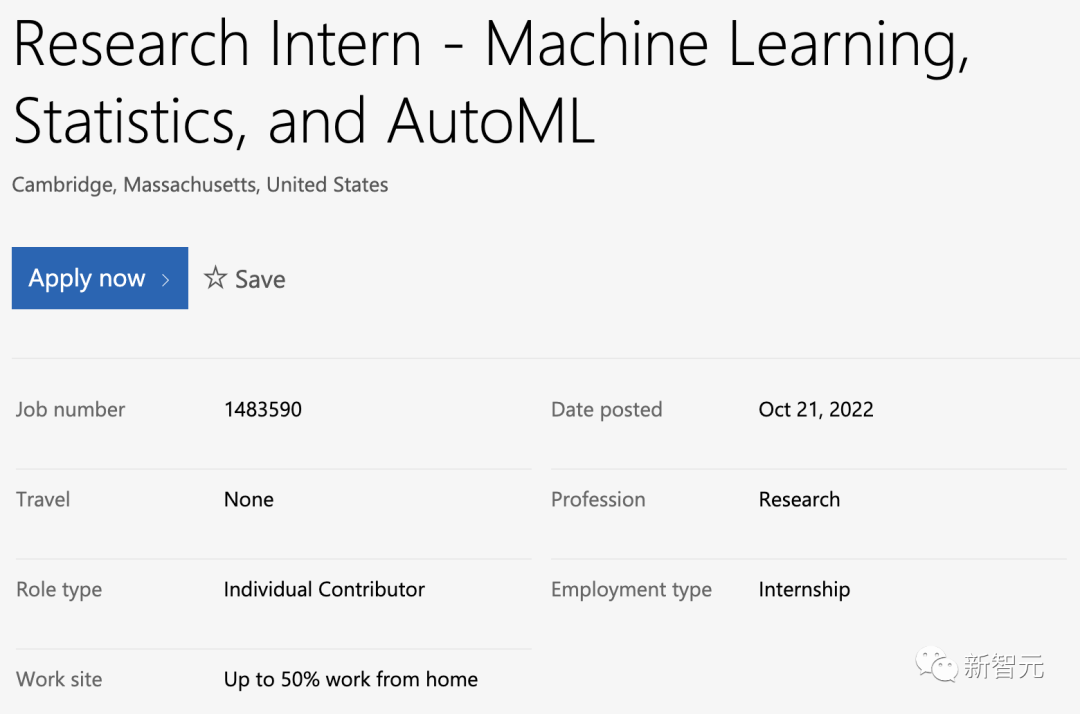Click the Employment type value Internship
Viewport: 1080px width, 714px height.
click(804, 590)
